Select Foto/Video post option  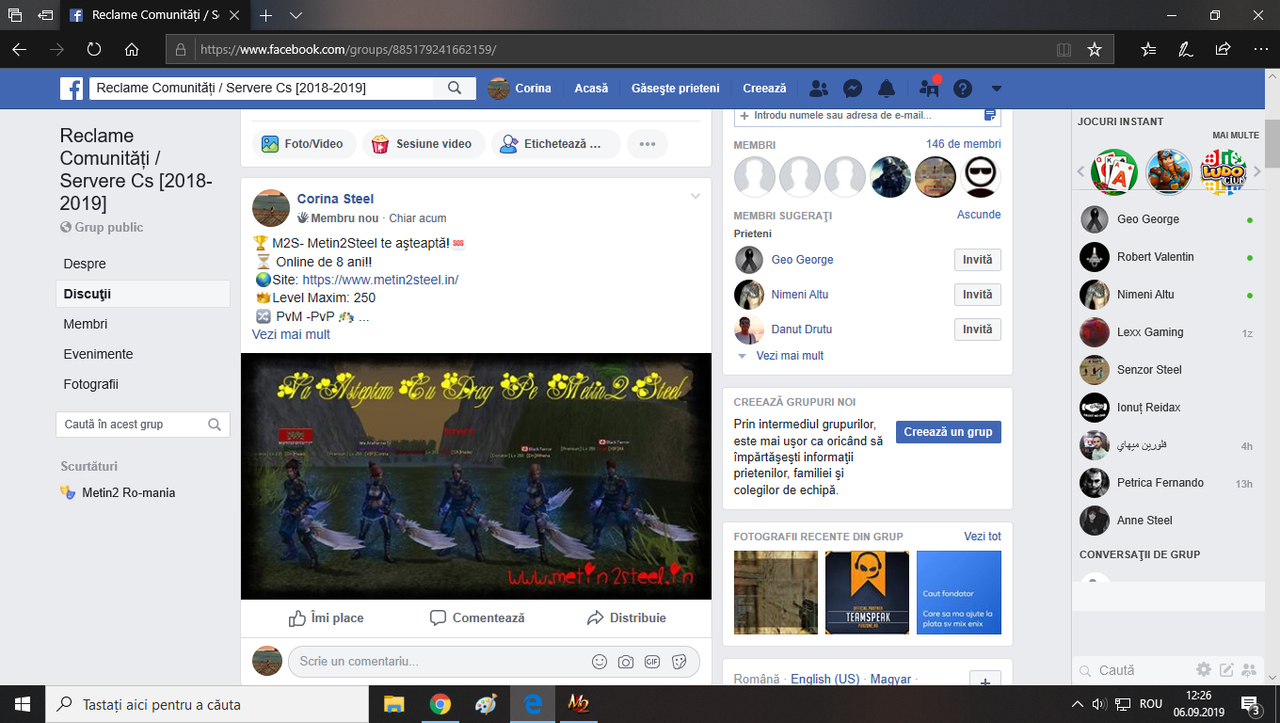click(303, 144)
